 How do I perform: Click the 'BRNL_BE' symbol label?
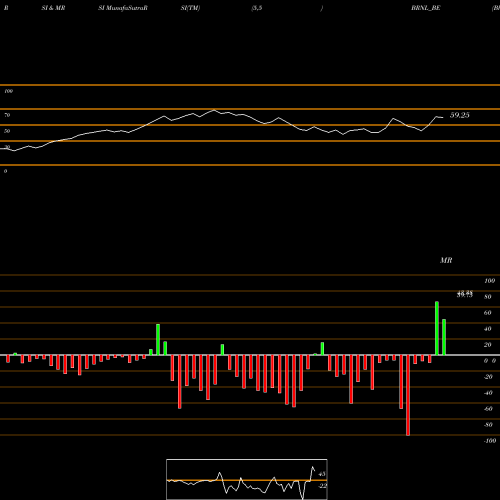(426, 8)
